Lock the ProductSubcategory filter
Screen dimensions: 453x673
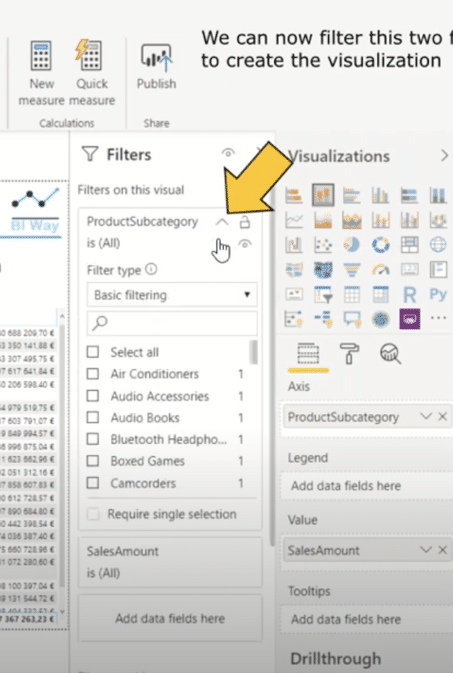point(245,222)
